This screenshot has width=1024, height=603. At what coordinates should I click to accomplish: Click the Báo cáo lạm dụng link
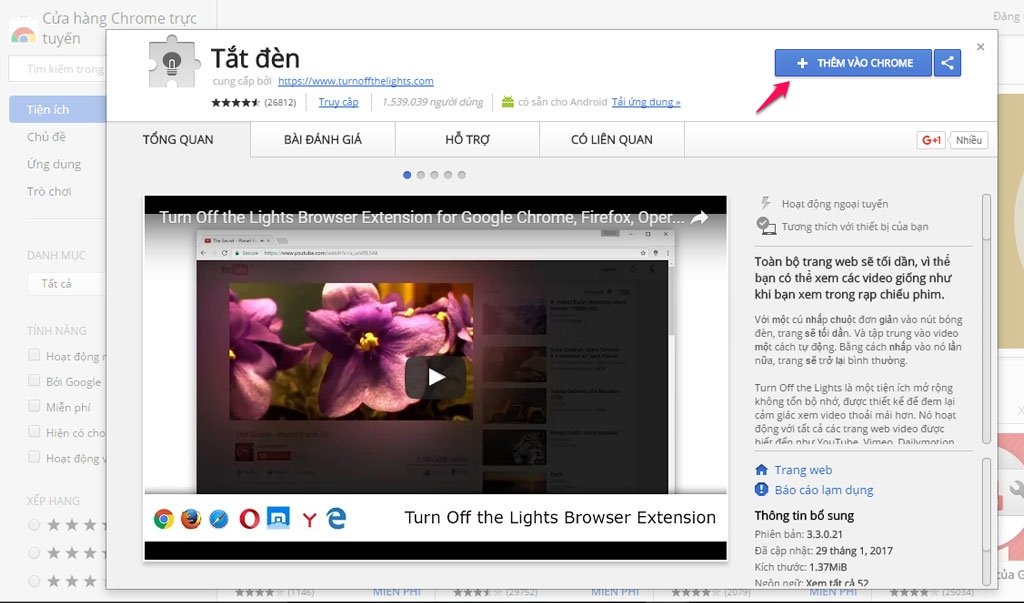pos(823,490)
